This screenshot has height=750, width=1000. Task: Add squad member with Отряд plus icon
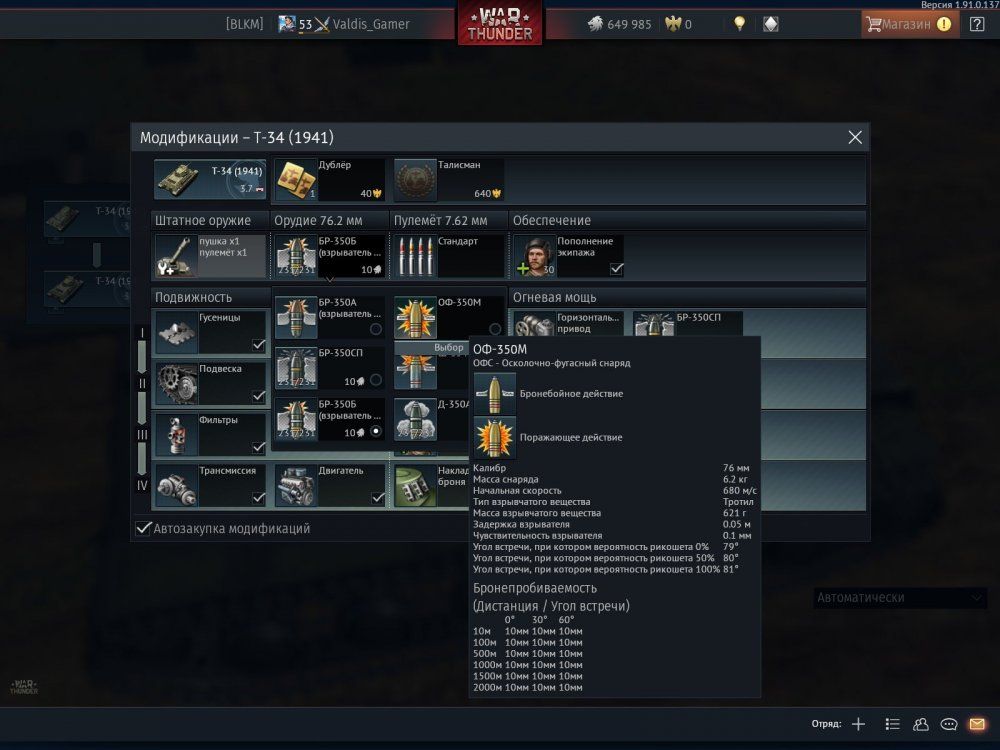click(858, 724)
